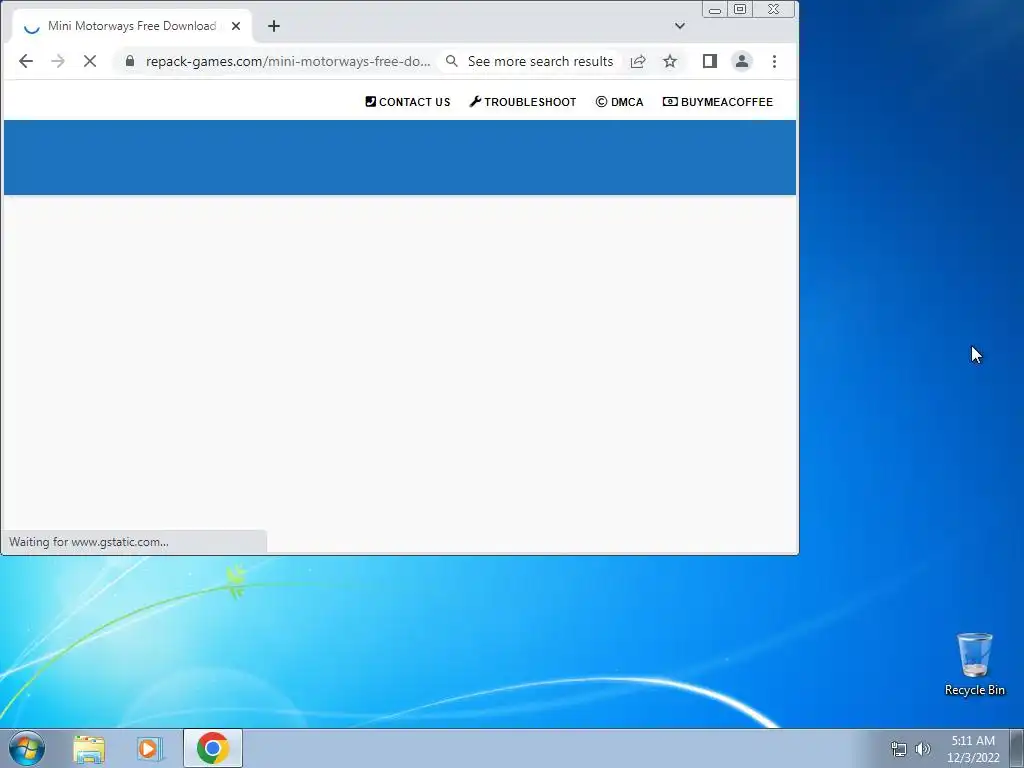Open the DMCA link

tap(619, 102)
